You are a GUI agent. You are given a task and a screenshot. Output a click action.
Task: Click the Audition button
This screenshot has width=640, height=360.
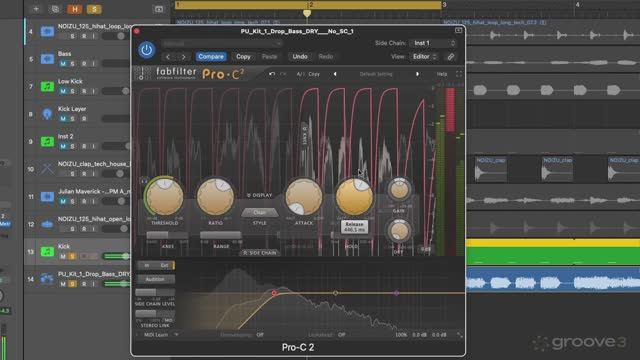click(x=155, y=279)
